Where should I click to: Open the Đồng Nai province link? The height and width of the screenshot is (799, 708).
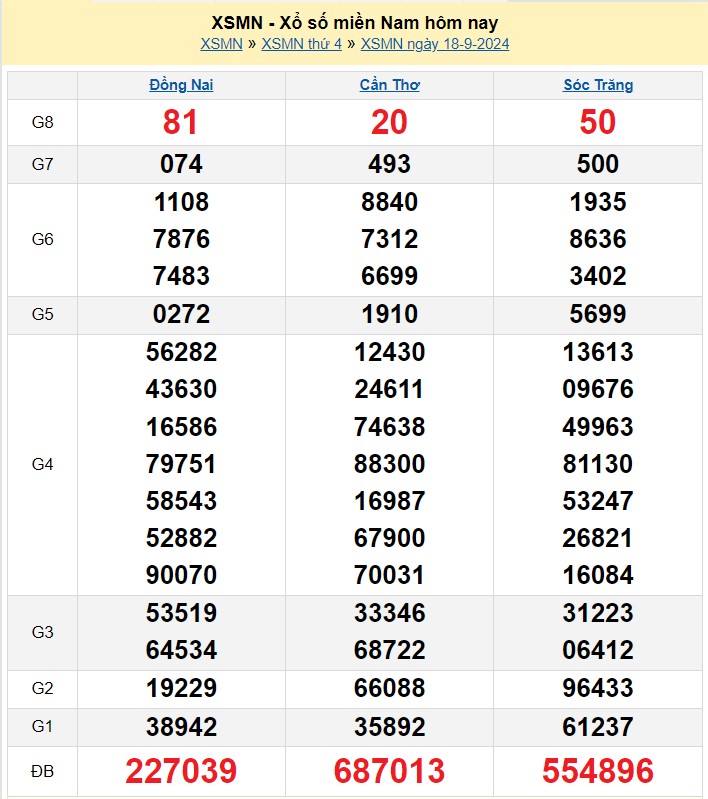(181, 85)
